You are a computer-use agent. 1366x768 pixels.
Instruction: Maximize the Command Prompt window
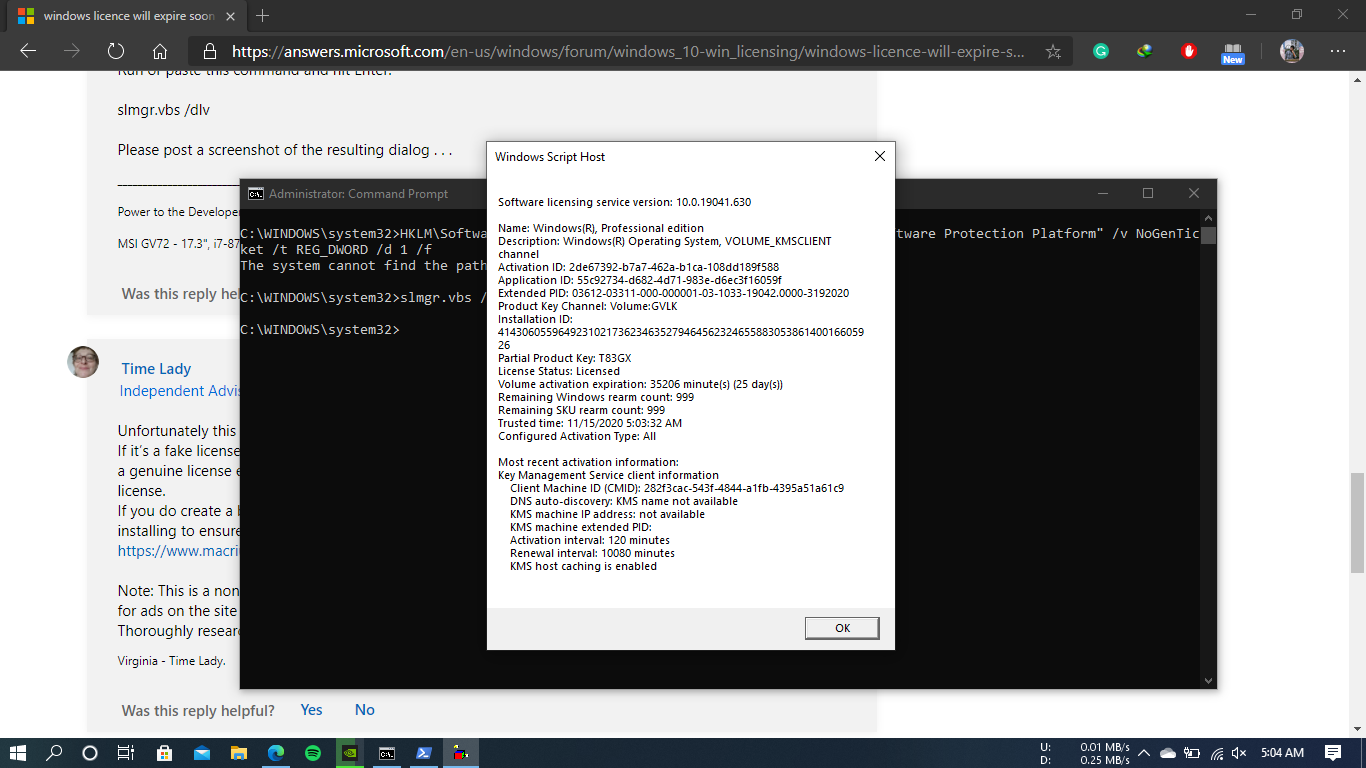(1148, 193)
